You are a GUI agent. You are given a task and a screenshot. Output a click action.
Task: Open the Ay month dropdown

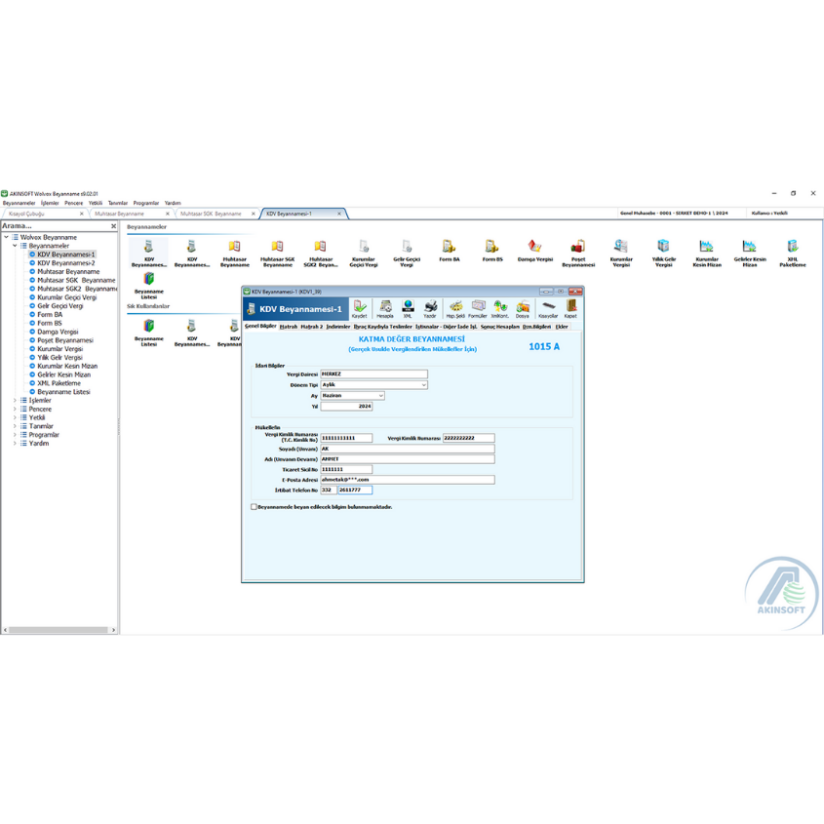[x=381, y=395]
